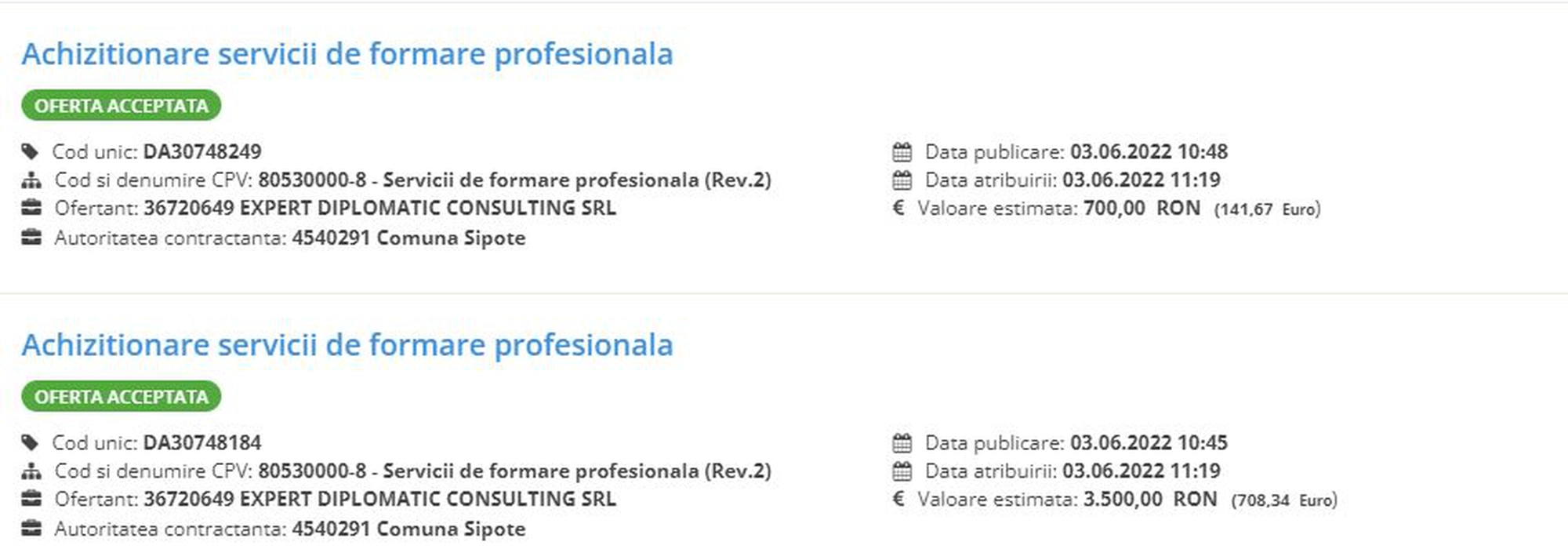Click briefcase icon next to first Ofertant
Viewport: 1568px width, 549px height.
(x=31, y=208)
